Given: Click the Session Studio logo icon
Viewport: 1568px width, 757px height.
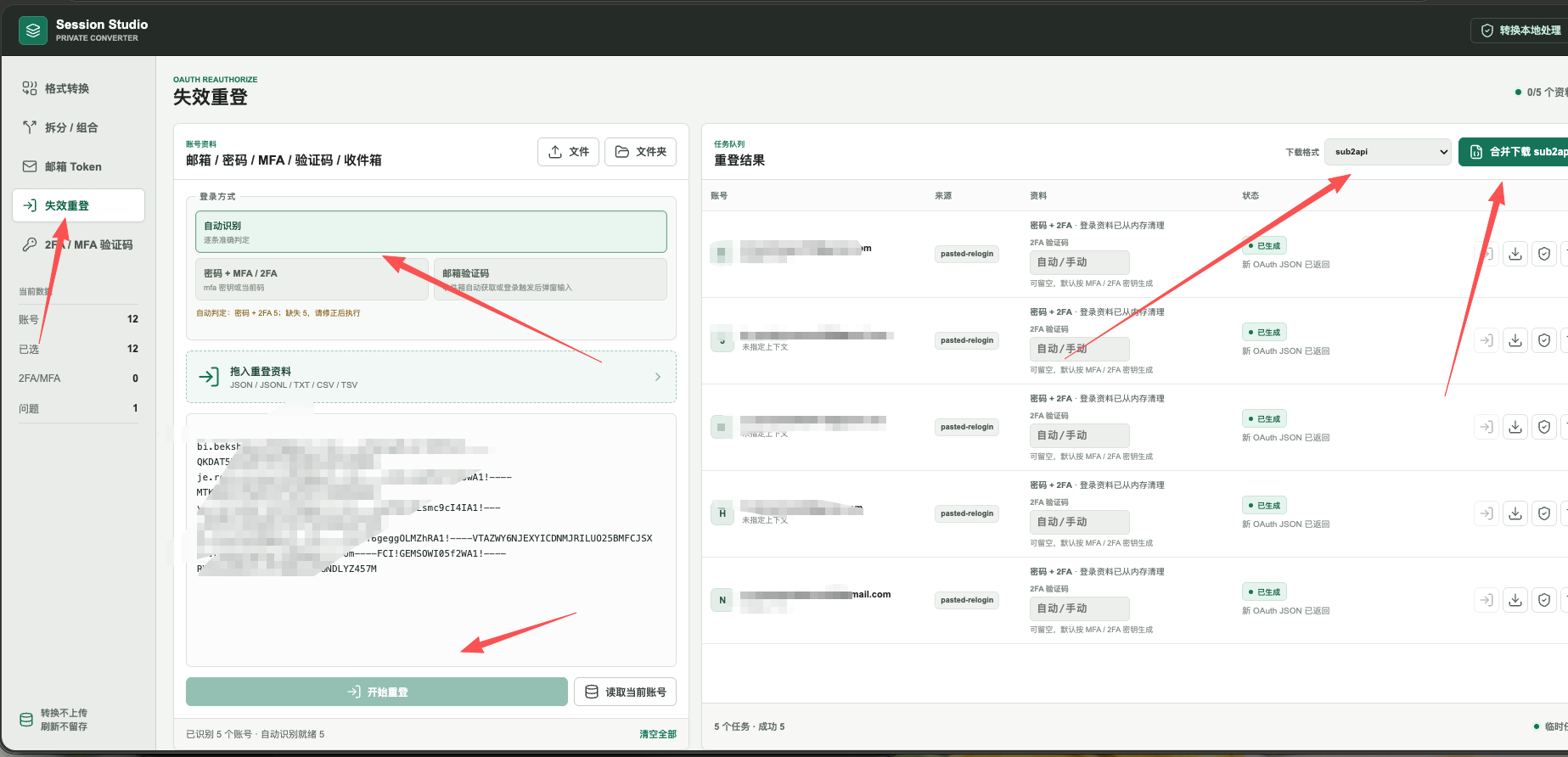Looking at the screenshot, I should [x=33, y=31].
